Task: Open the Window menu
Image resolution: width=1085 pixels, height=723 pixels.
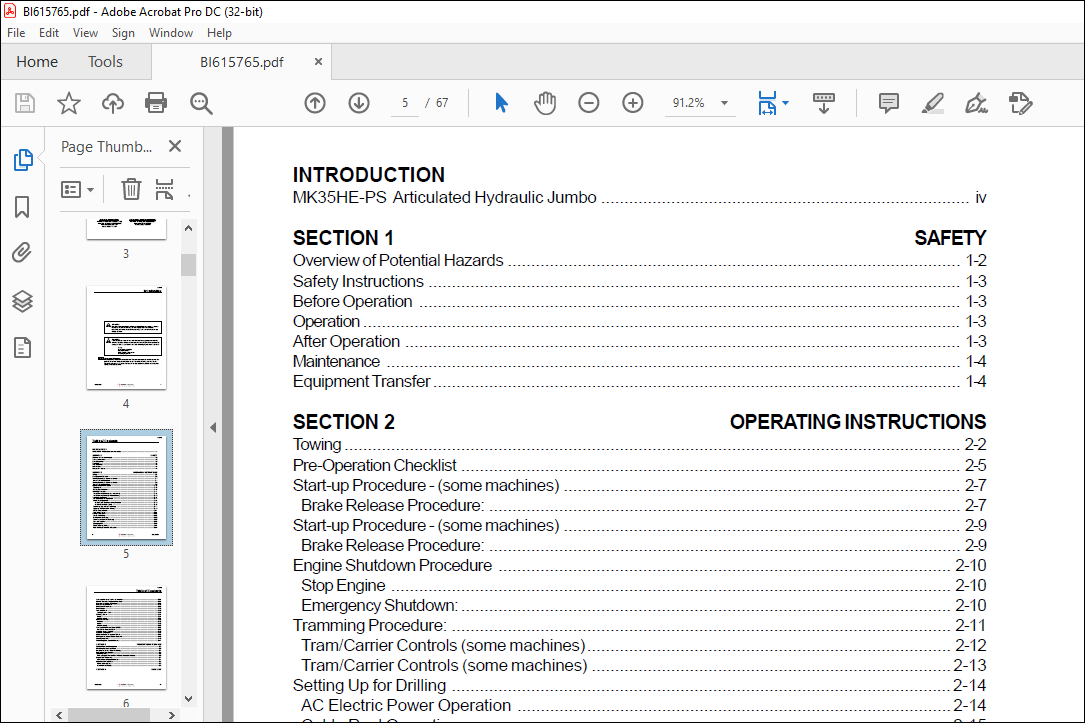Action: tap(171, 33)
